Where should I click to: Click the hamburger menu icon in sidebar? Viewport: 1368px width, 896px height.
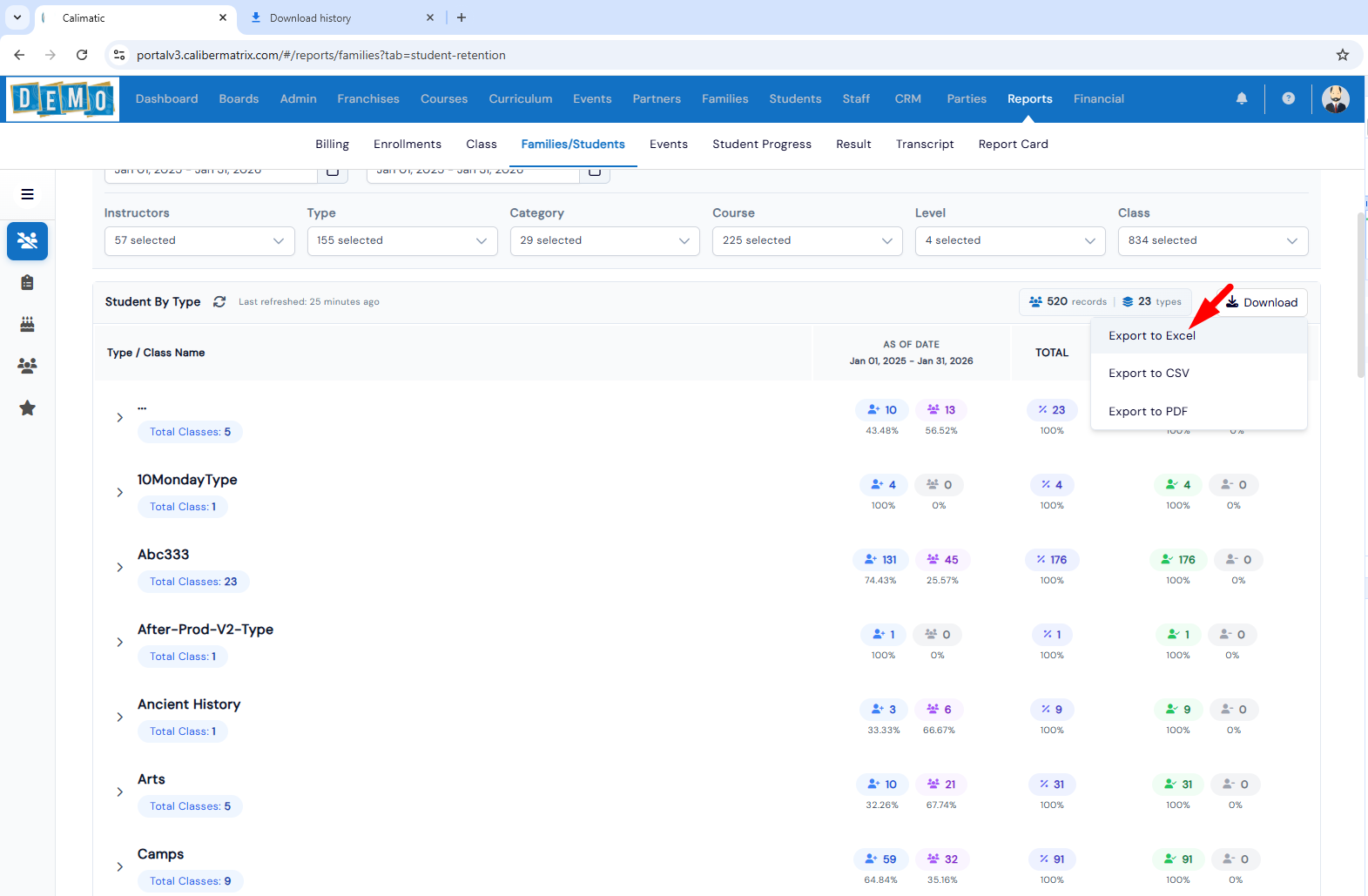[28, 194]
